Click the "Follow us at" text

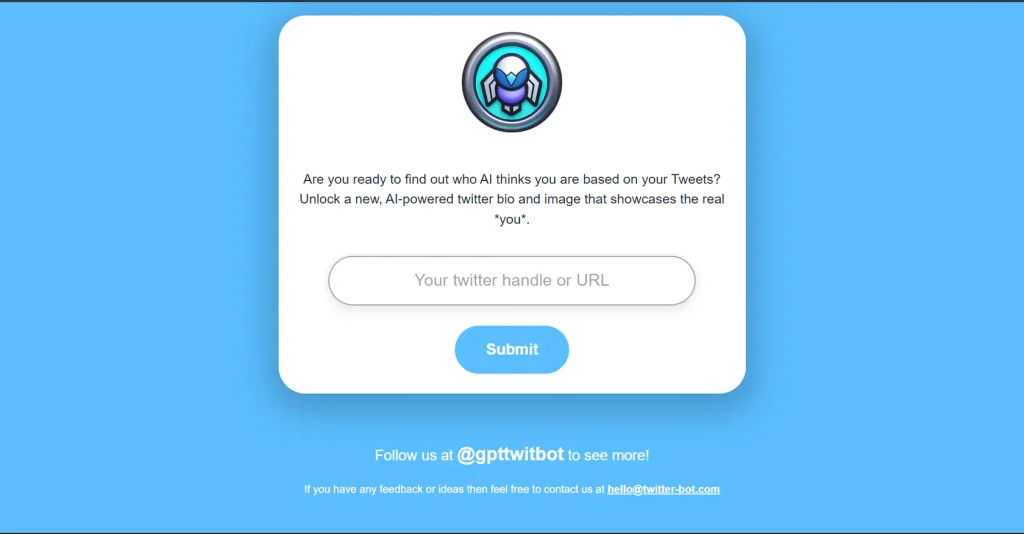point(413,455)
